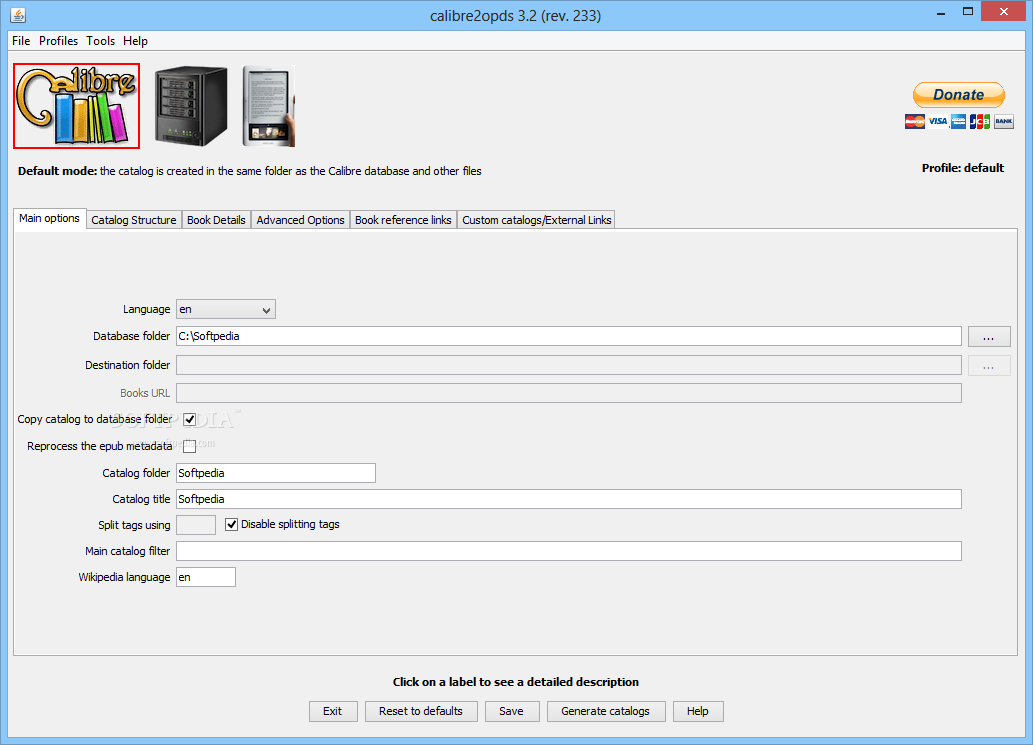Switch to the Catalog Structure tab
Image resolution: width=1033 pixels, height=745 pixels.
134,220
